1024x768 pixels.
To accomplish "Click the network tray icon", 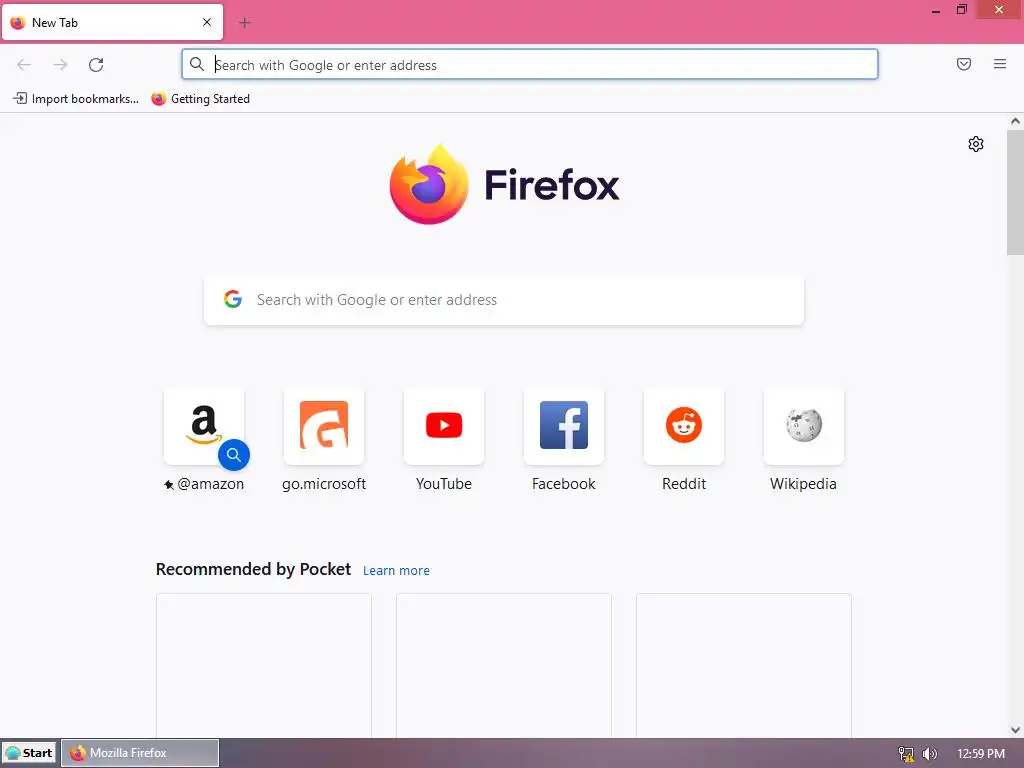I will [x=906, y=754].
